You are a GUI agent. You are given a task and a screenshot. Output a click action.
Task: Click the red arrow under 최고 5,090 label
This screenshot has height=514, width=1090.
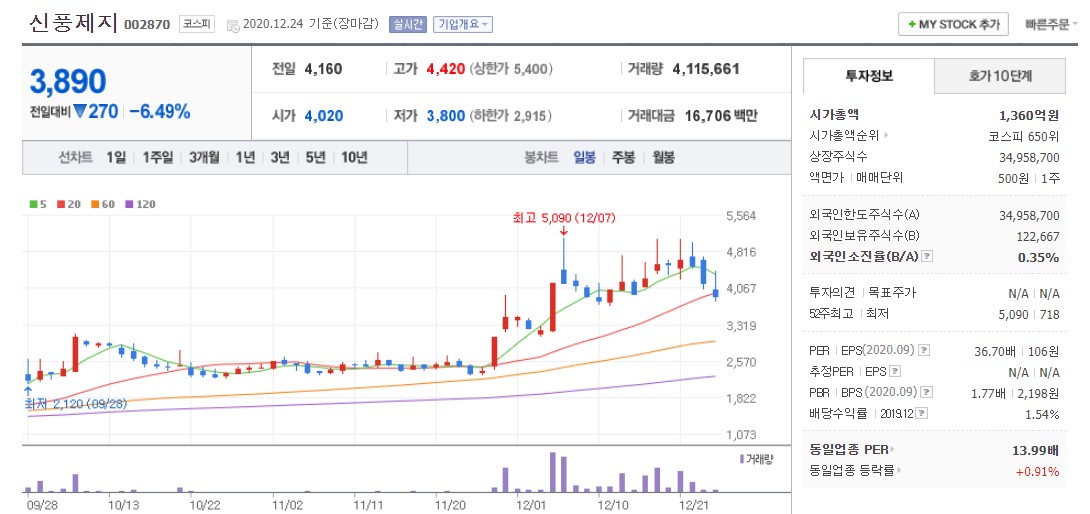point(563,231)
